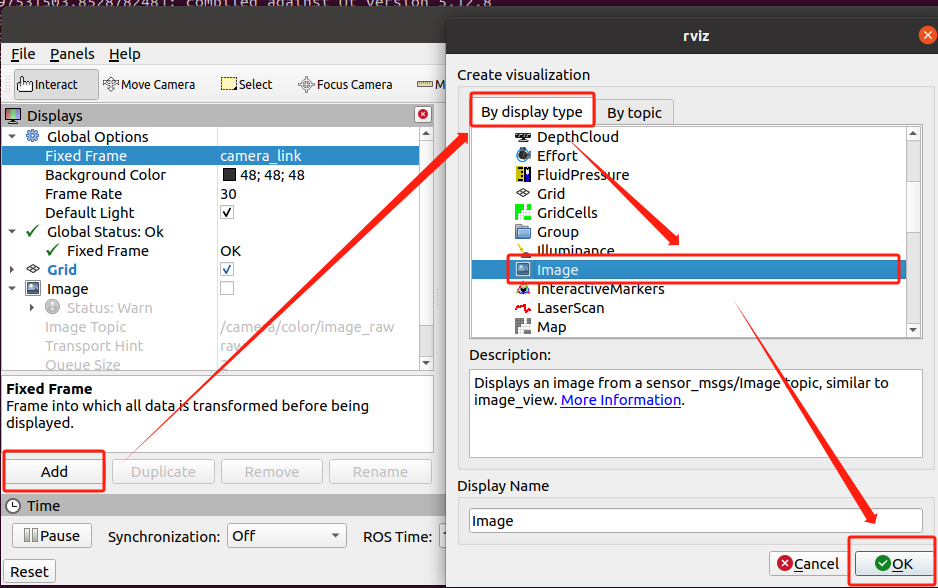Click the Image Topic value /camera/color/image_raw
Image resolution: width=938 pixels, height=588 pixels.
(307, 327)
